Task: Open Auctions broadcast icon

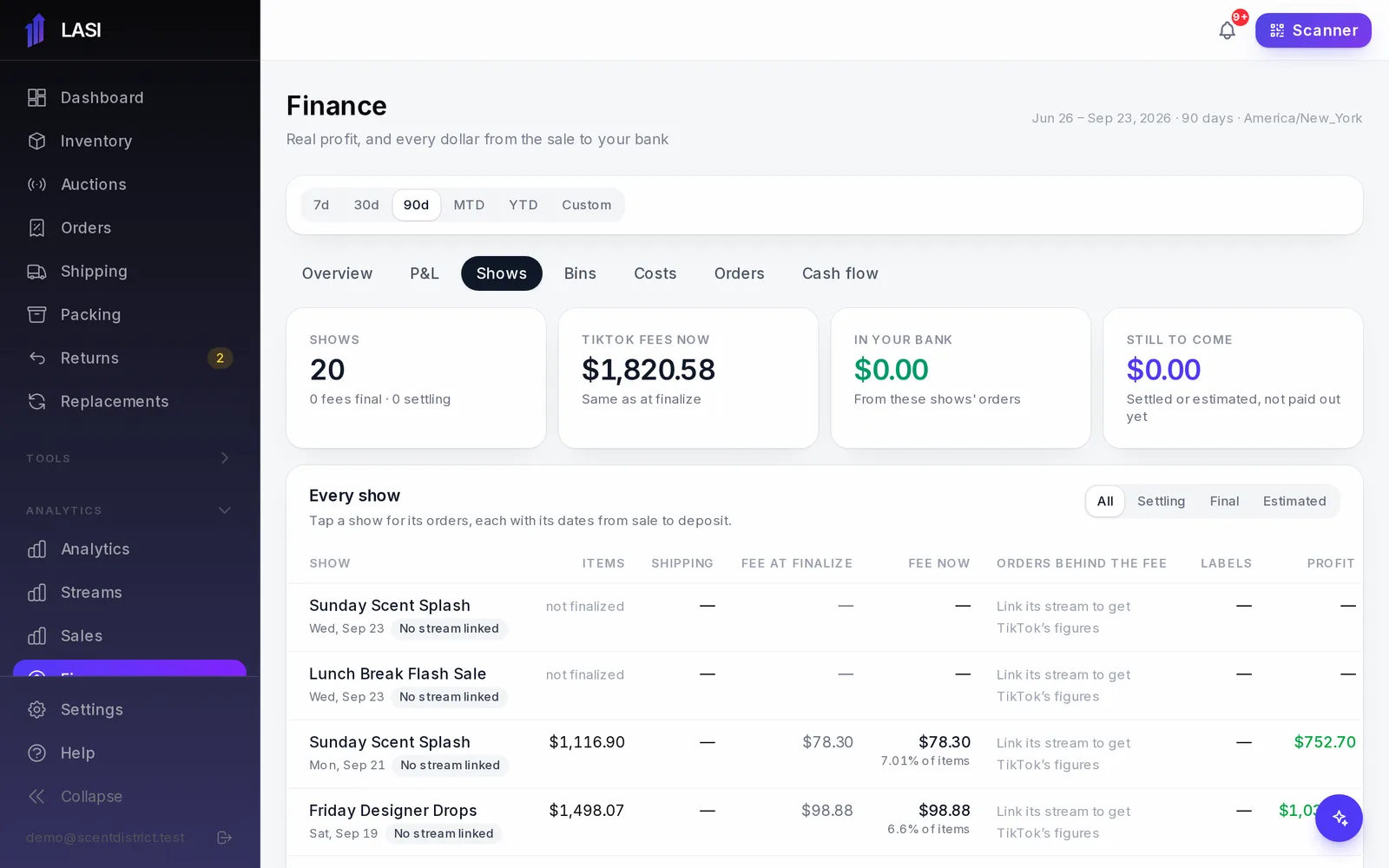Action: [x=36, y=185]
